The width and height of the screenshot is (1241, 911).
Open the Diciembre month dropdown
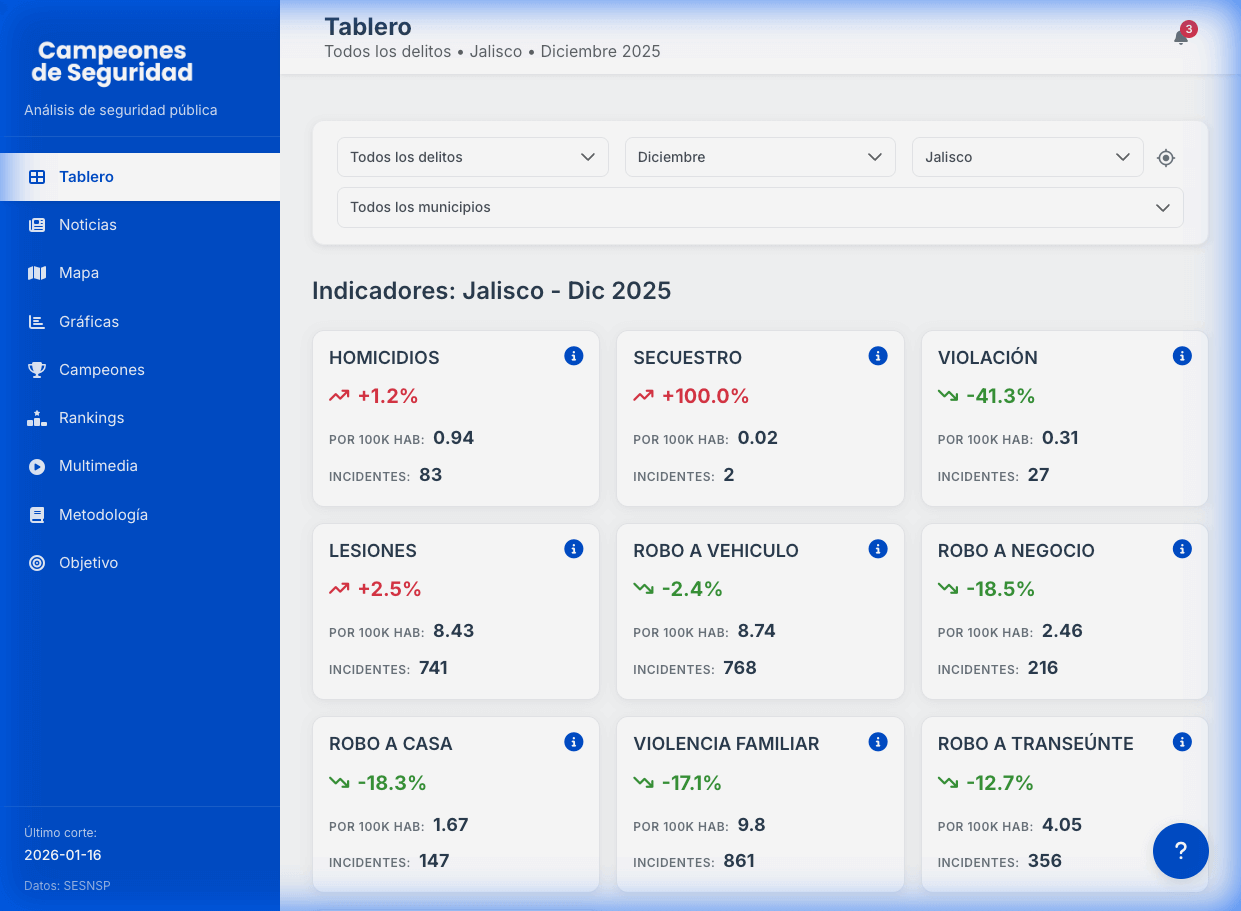click(759, 157)
